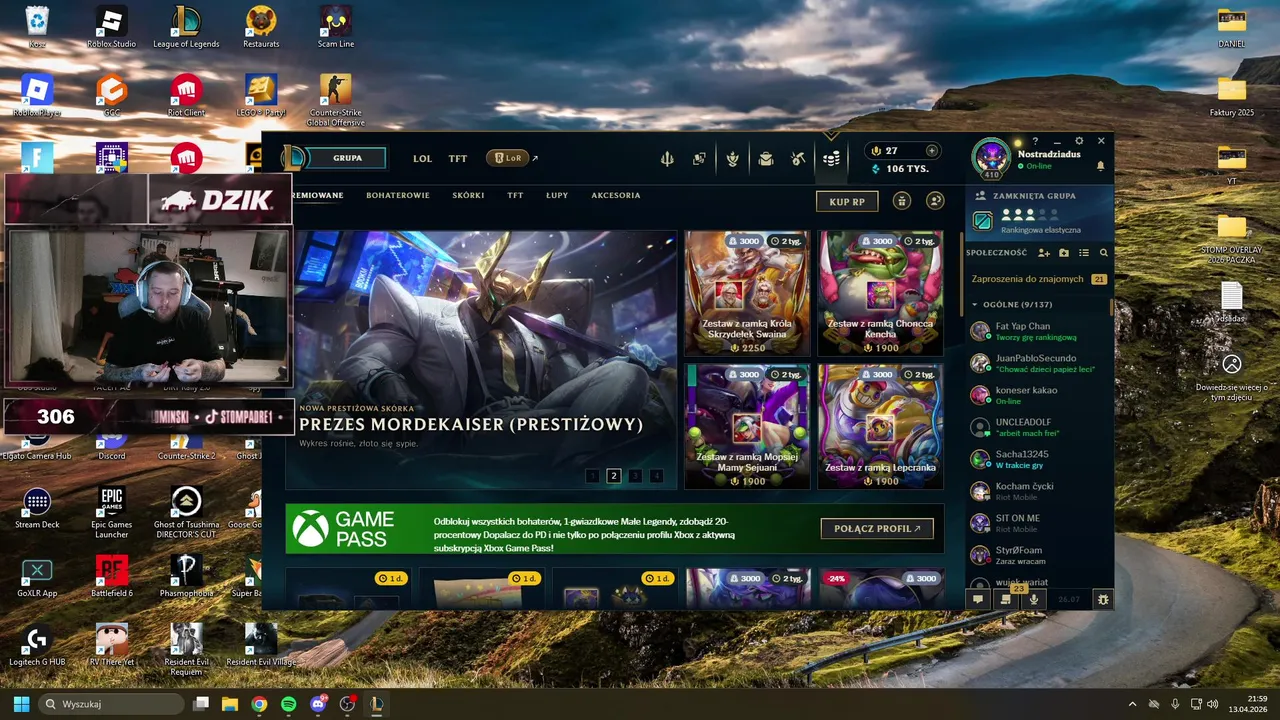
Task: Open chat with Fat Yap Chan
Action: [1039, 331]
